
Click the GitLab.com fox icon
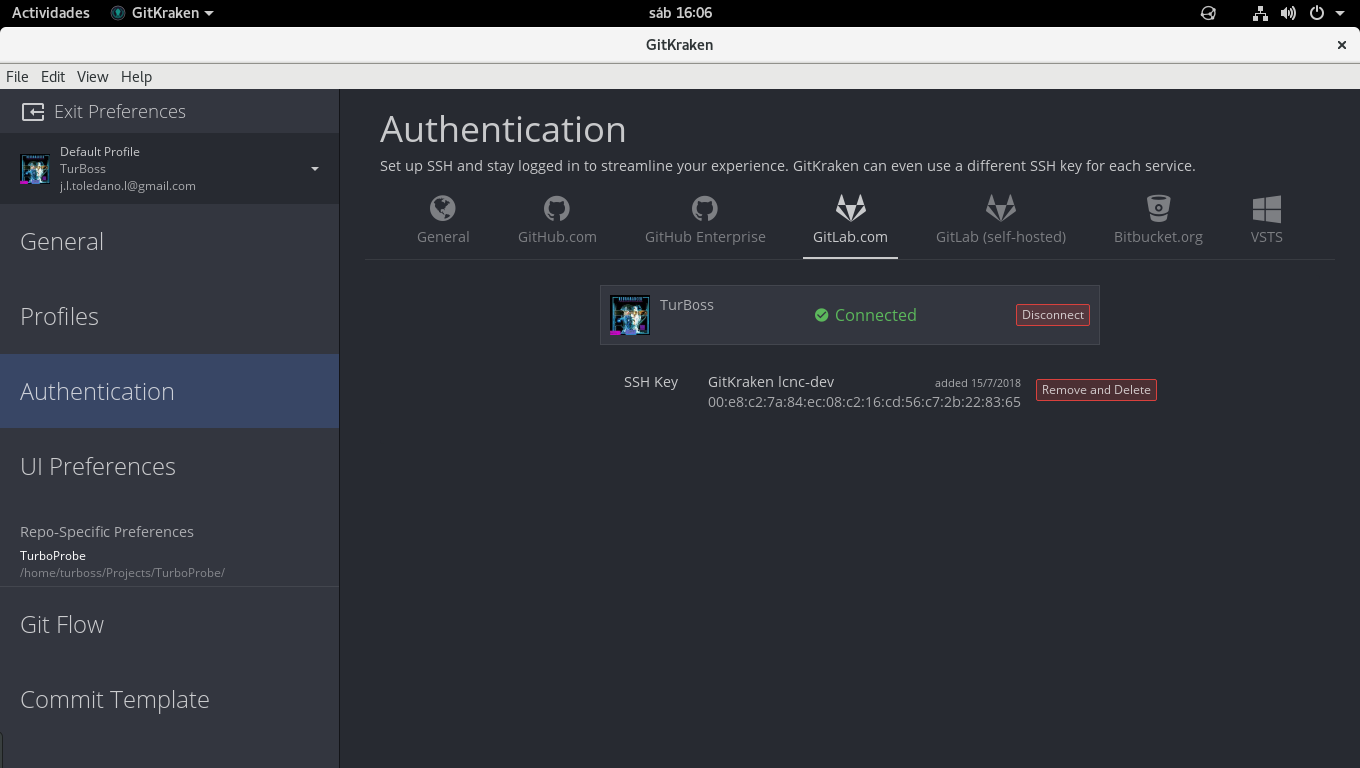coord(851,208)
